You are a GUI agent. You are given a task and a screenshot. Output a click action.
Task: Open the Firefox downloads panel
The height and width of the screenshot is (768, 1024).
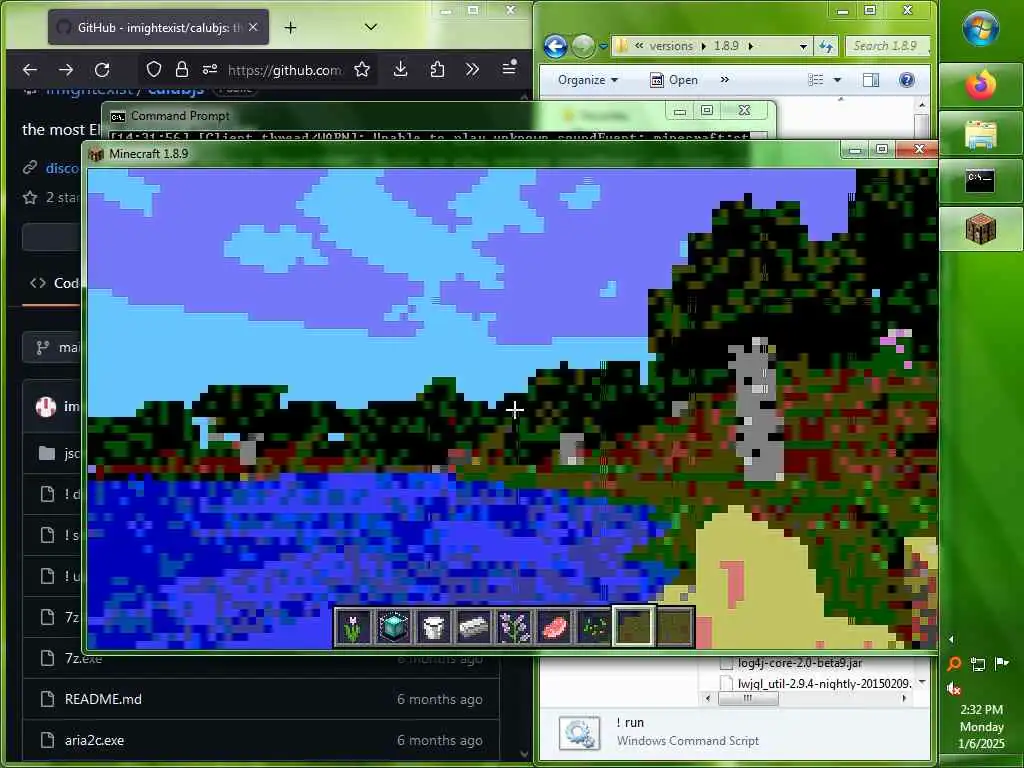point(400,69)
